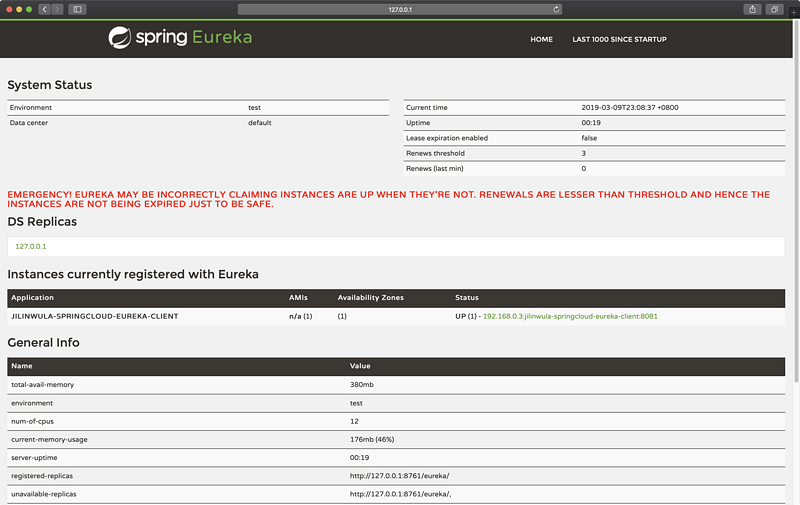Click the General Info Name column header
Screen dimensions: 800x505
point(21,366)
